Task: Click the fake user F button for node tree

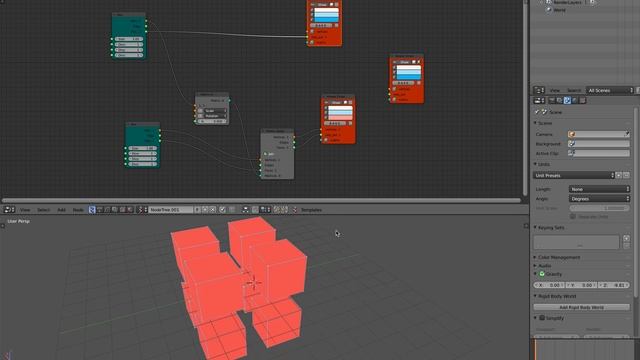Action: coord(197,210)
